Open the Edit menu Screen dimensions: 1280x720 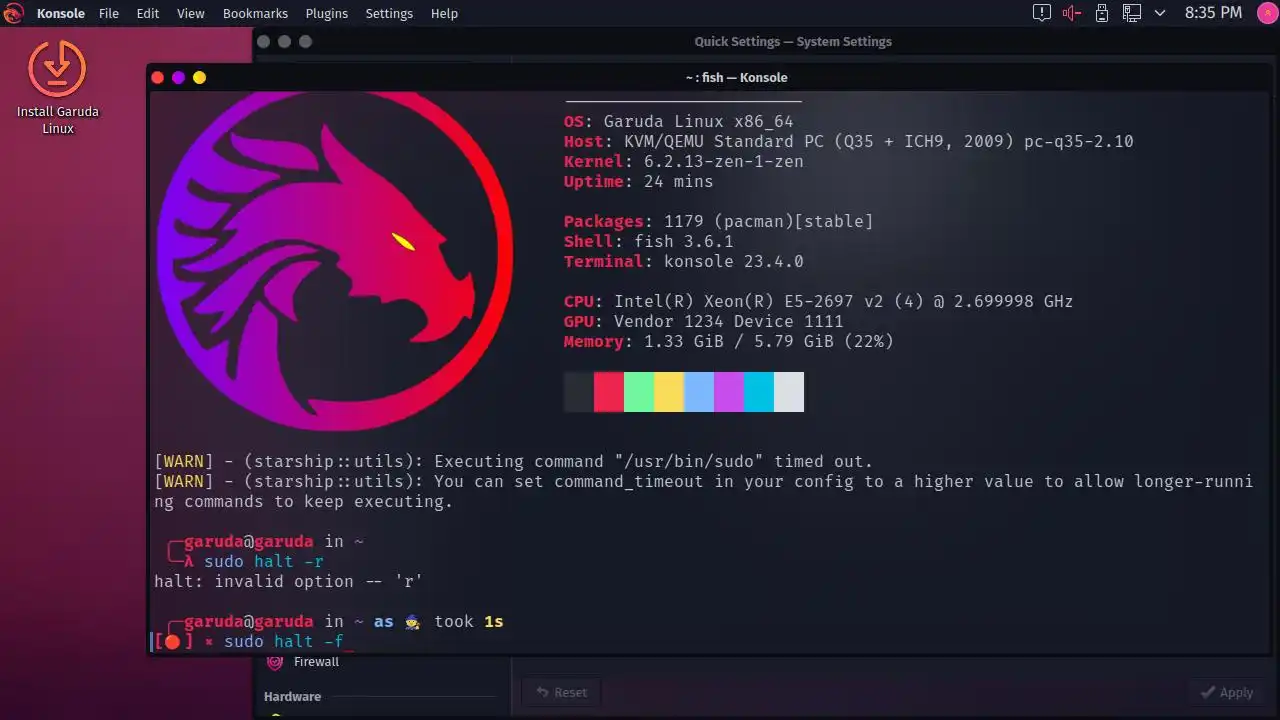(x=148, y=13)
